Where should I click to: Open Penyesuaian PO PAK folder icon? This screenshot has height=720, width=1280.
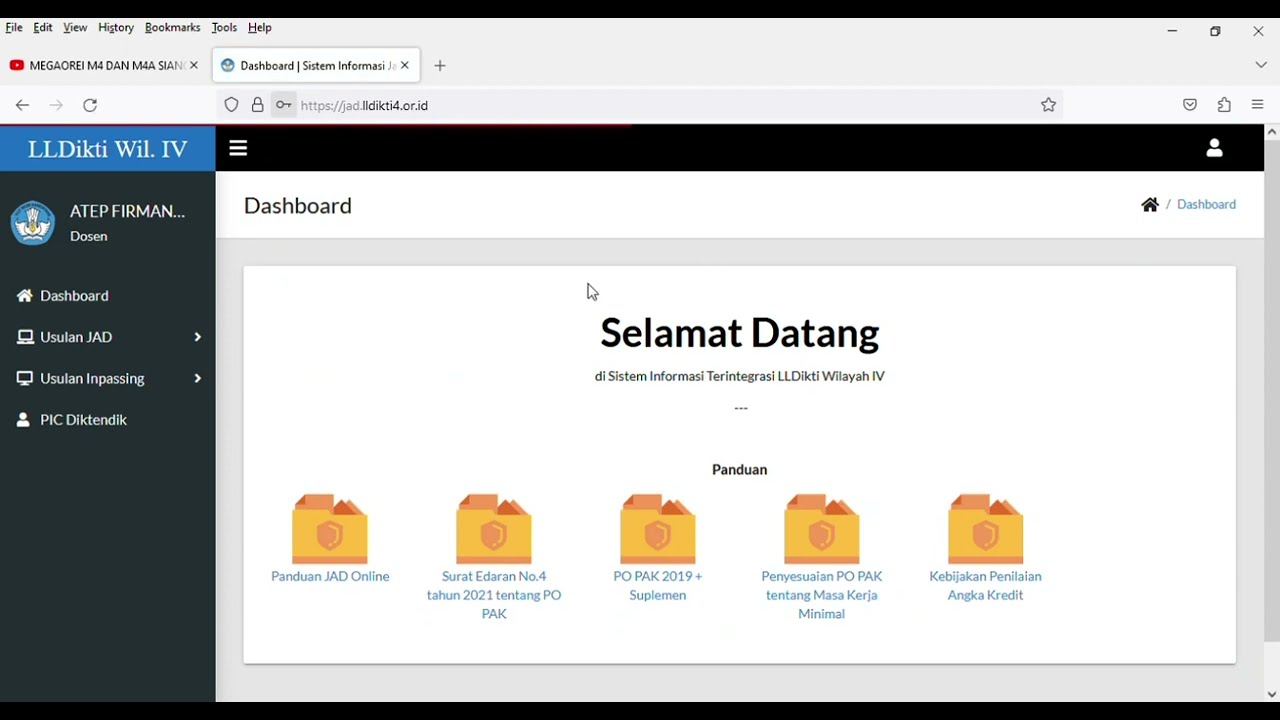coord(822,529)
